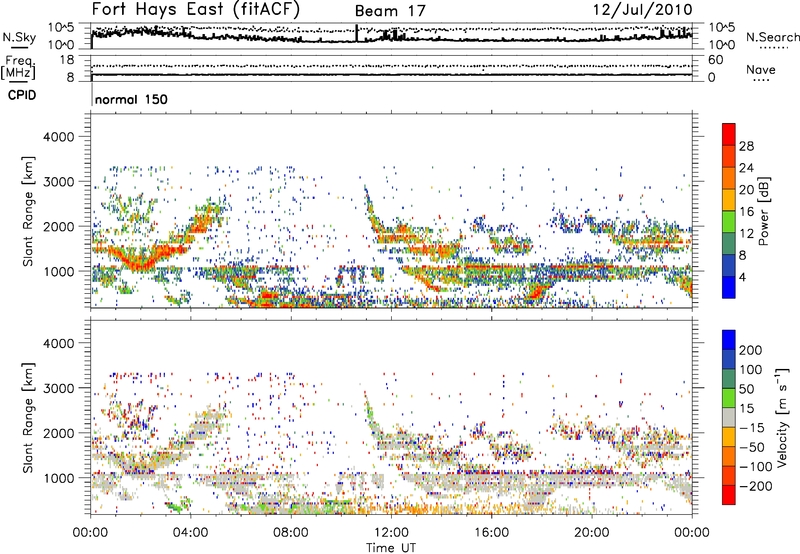The image size is (800, 554).
Task: Click the '100' velocity colorbar label
Action: (751, 370)
